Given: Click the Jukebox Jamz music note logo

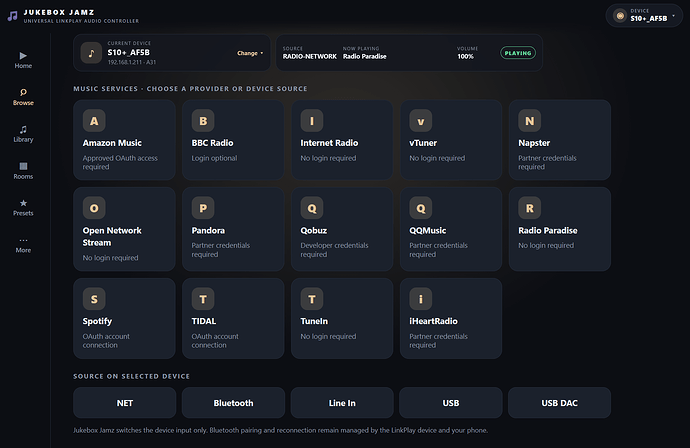Looking at the screenshot, I should tap(12, 16).
